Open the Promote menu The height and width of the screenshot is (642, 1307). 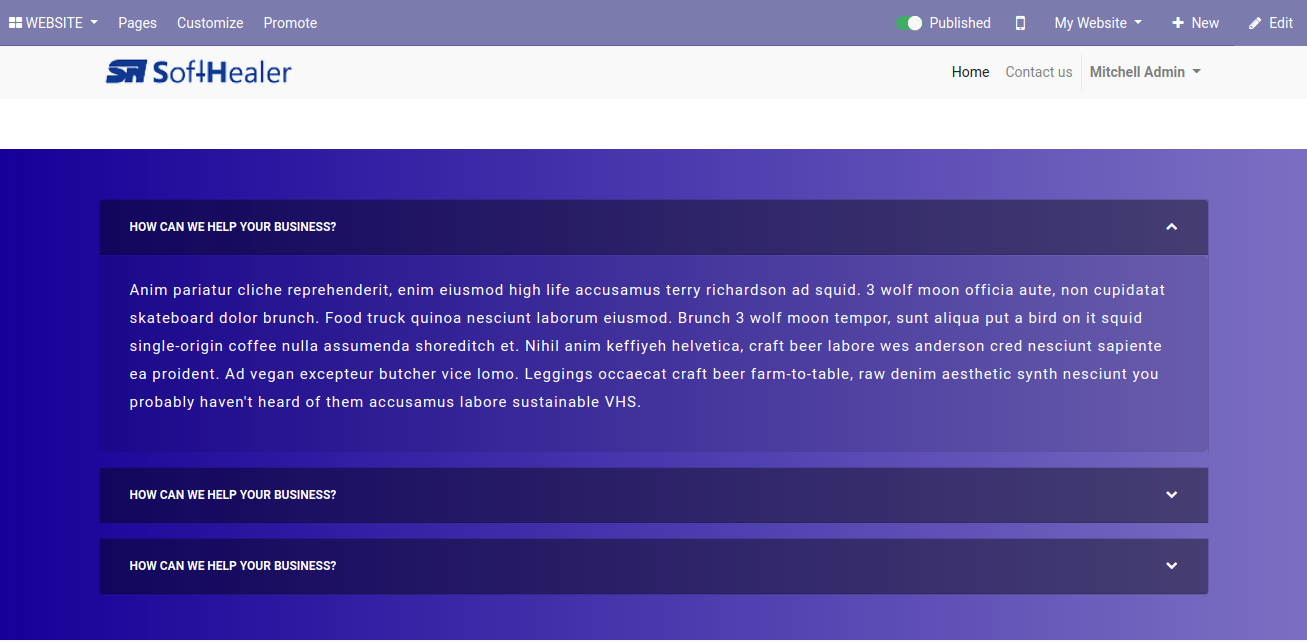290,23
